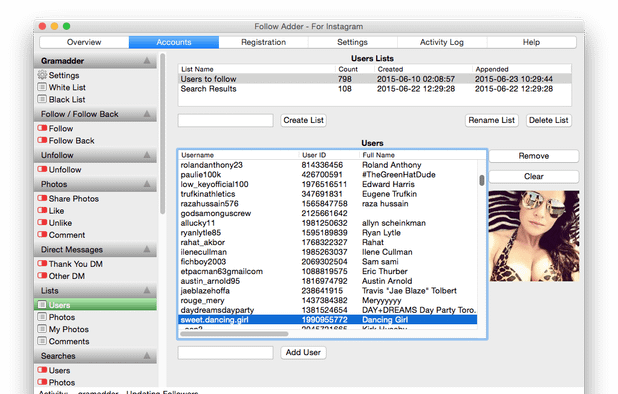Switch to the Overview tab
Image resolution: width=618 pixels, height=394 pixels.
(84, 42)
